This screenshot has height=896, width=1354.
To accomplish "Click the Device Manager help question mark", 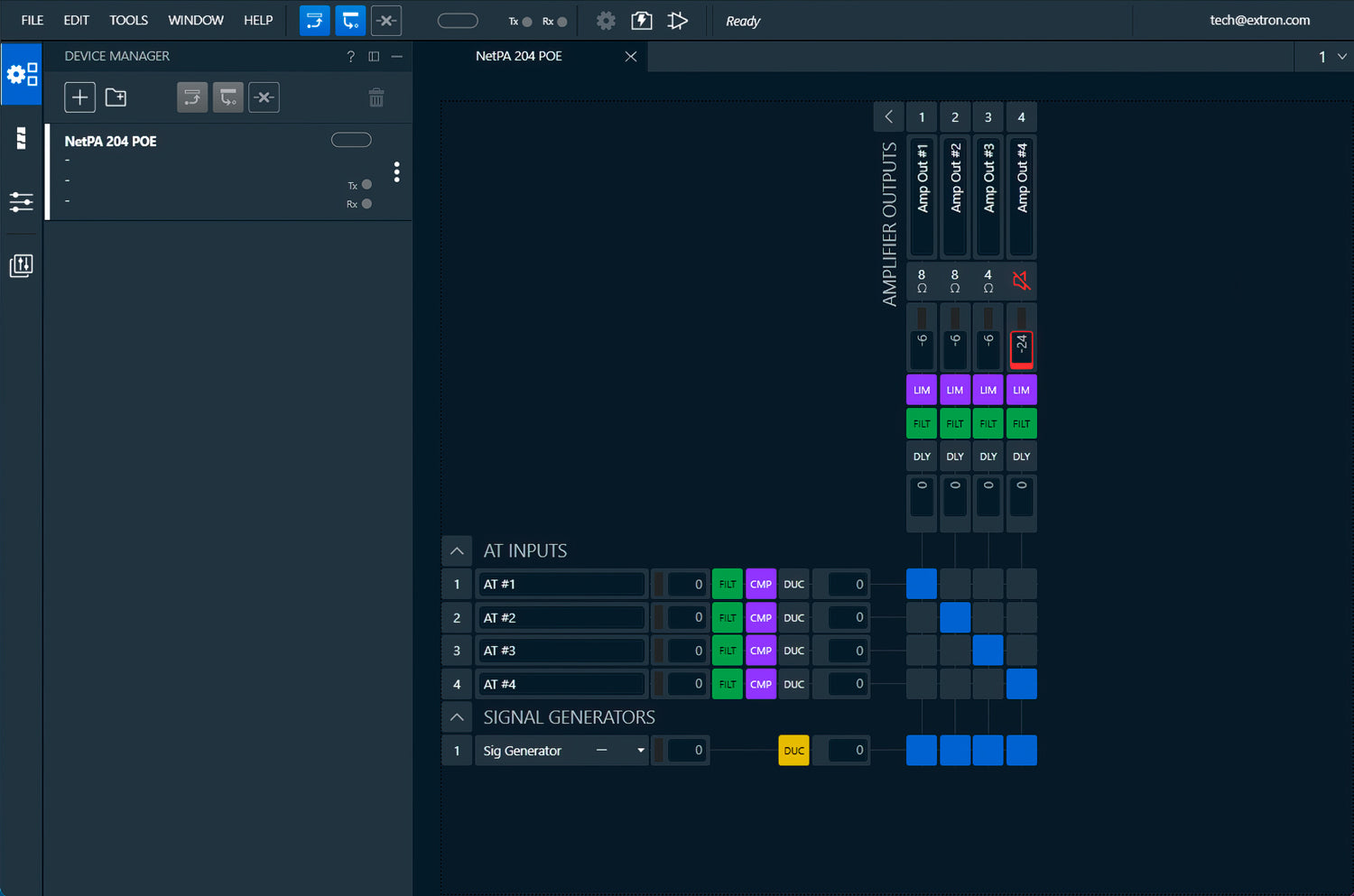I will (x=351, y=56).
